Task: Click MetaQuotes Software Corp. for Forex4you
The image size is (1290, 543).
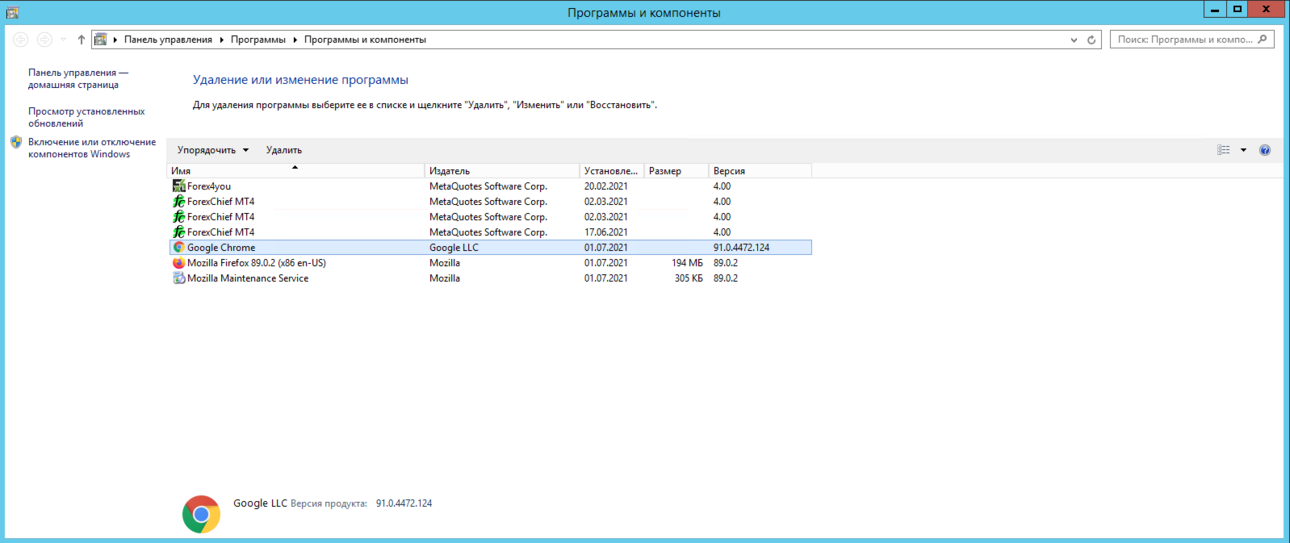Action: (488, 186)
